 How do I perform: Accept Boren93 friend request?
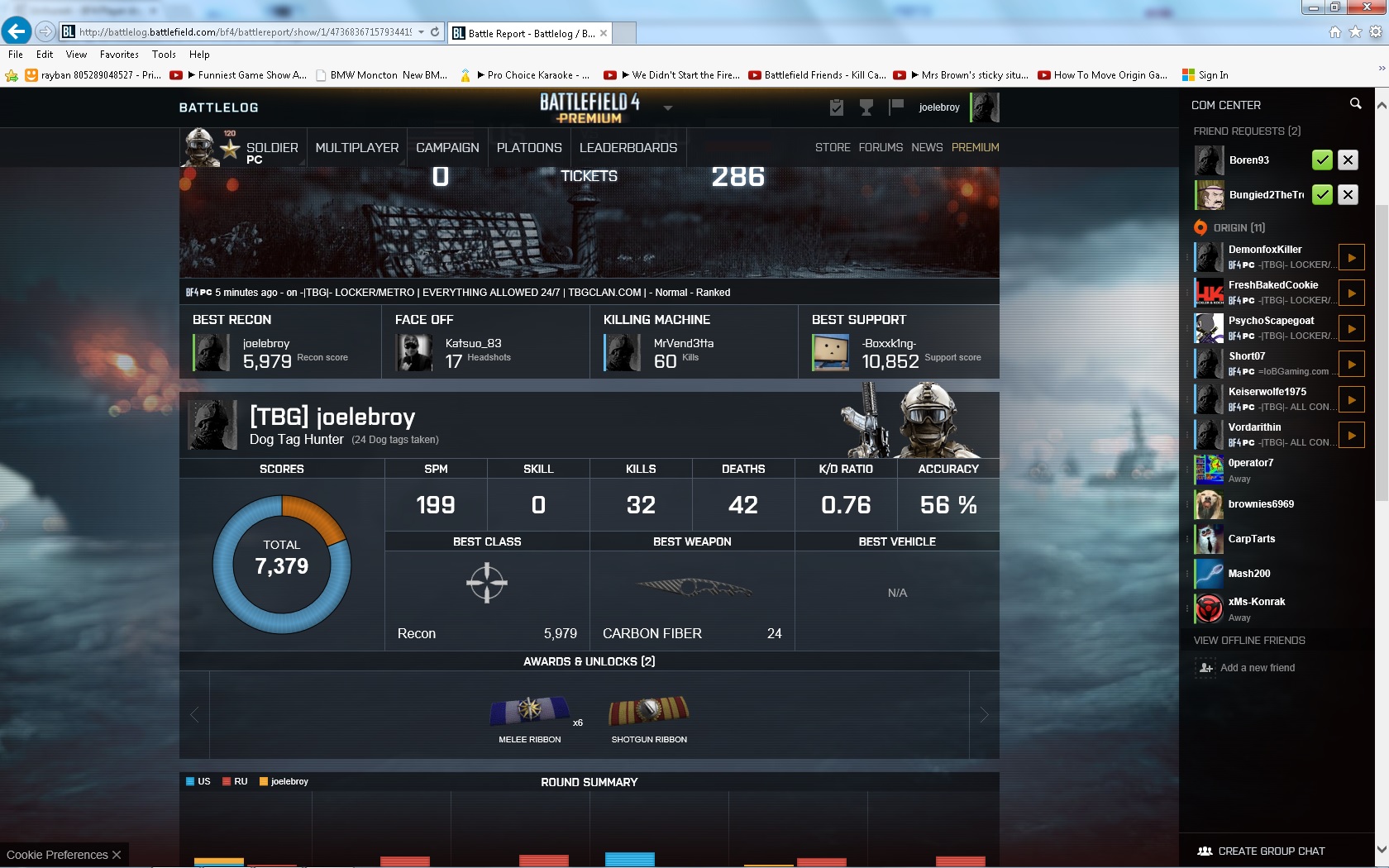click(1322, 160)
